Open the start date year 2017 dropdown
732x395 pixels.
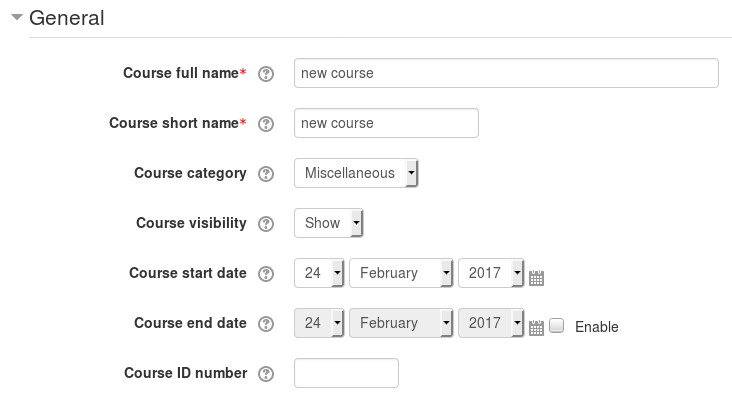(x=491, y=273)
